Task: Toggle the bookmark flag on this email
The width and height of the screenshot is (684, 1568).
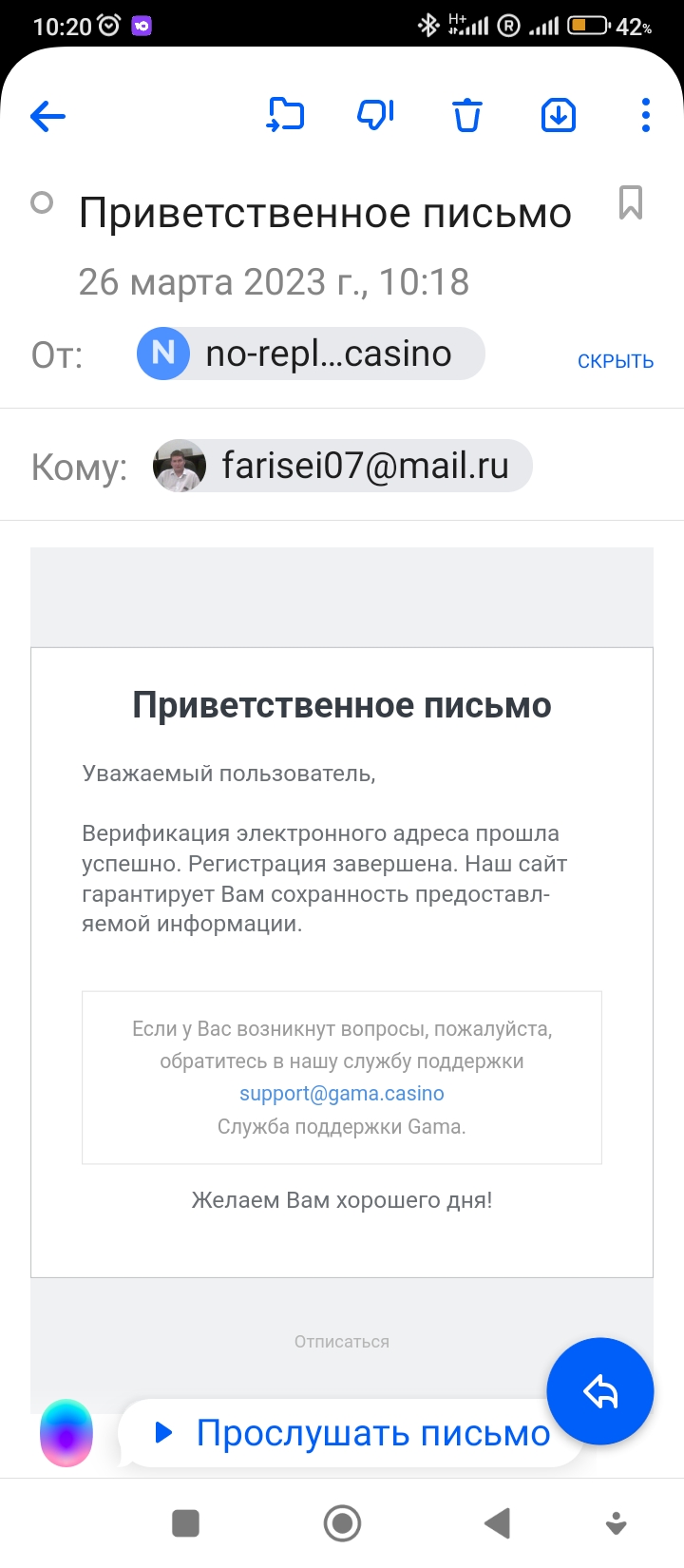Action: 631,202
